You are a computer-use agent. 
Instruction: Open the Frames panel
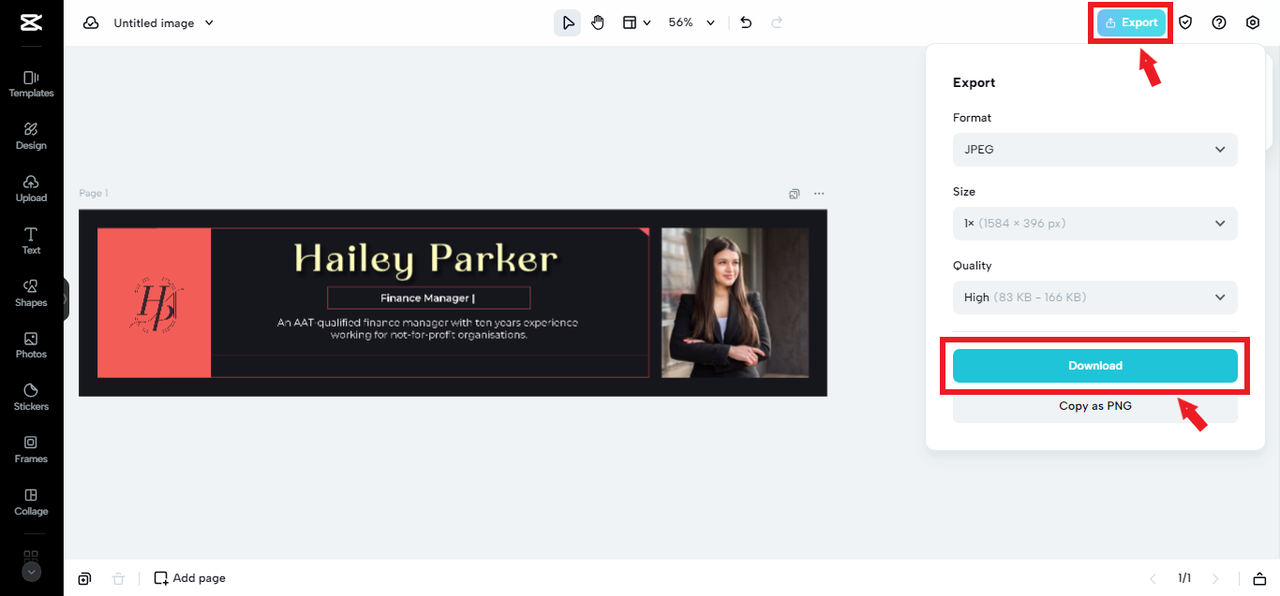pyautogui.click(x=31, y=449)
